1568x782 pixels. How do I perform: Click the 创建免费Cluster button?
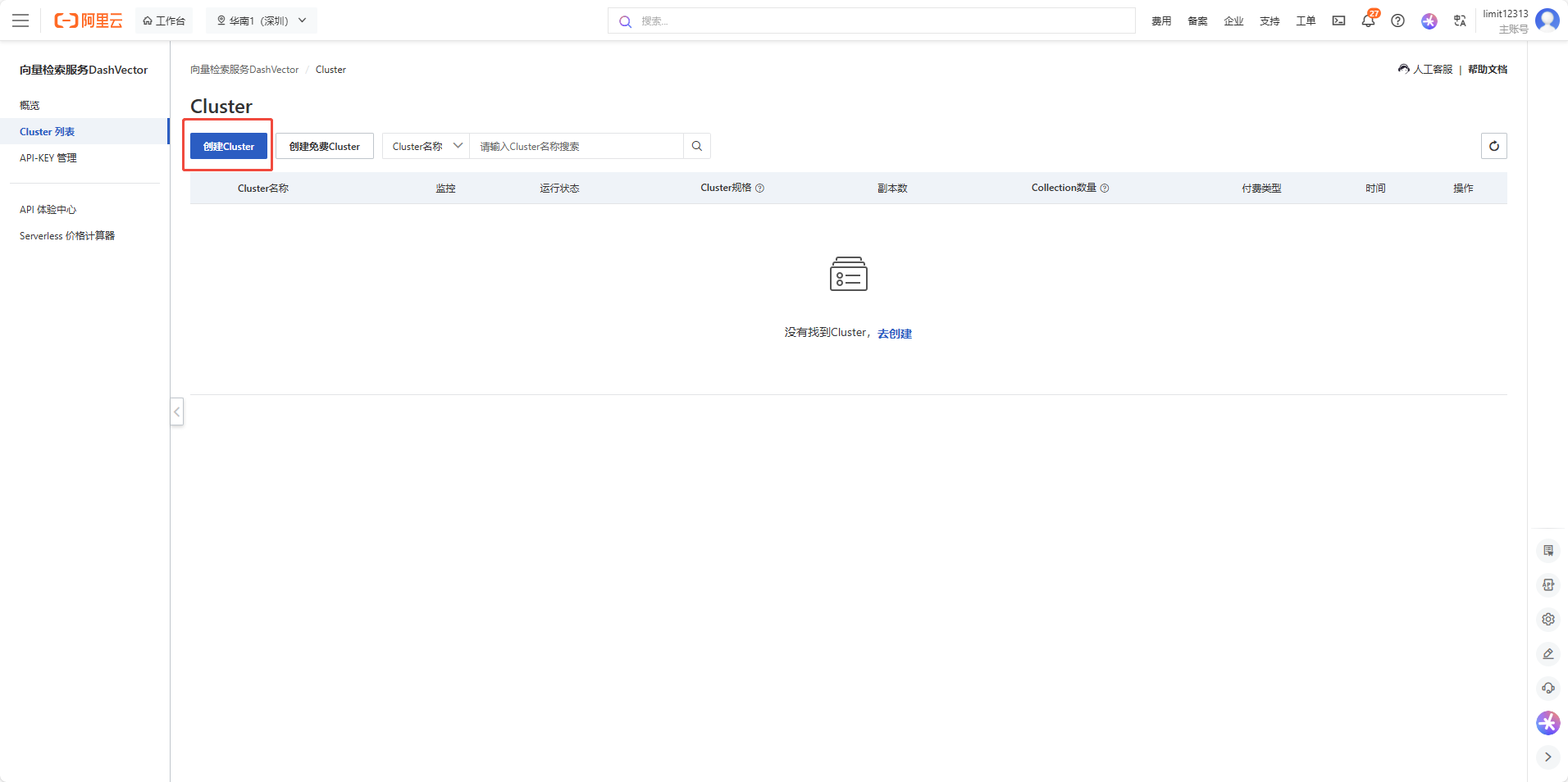click(x=324, y=146)
